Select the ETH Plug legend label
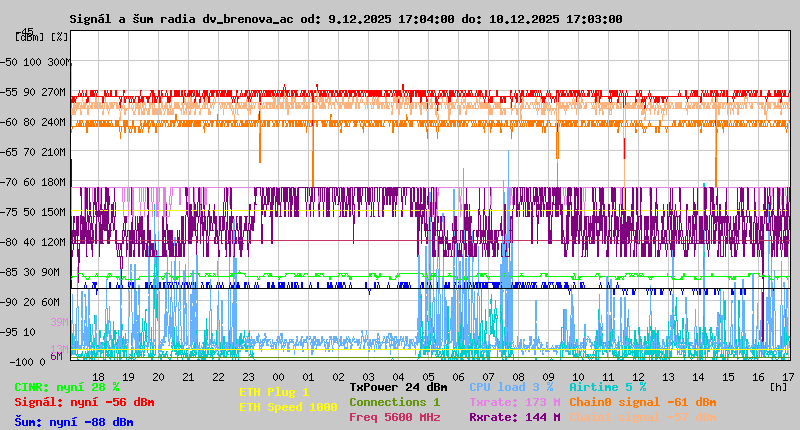 [x=274, y=392]
